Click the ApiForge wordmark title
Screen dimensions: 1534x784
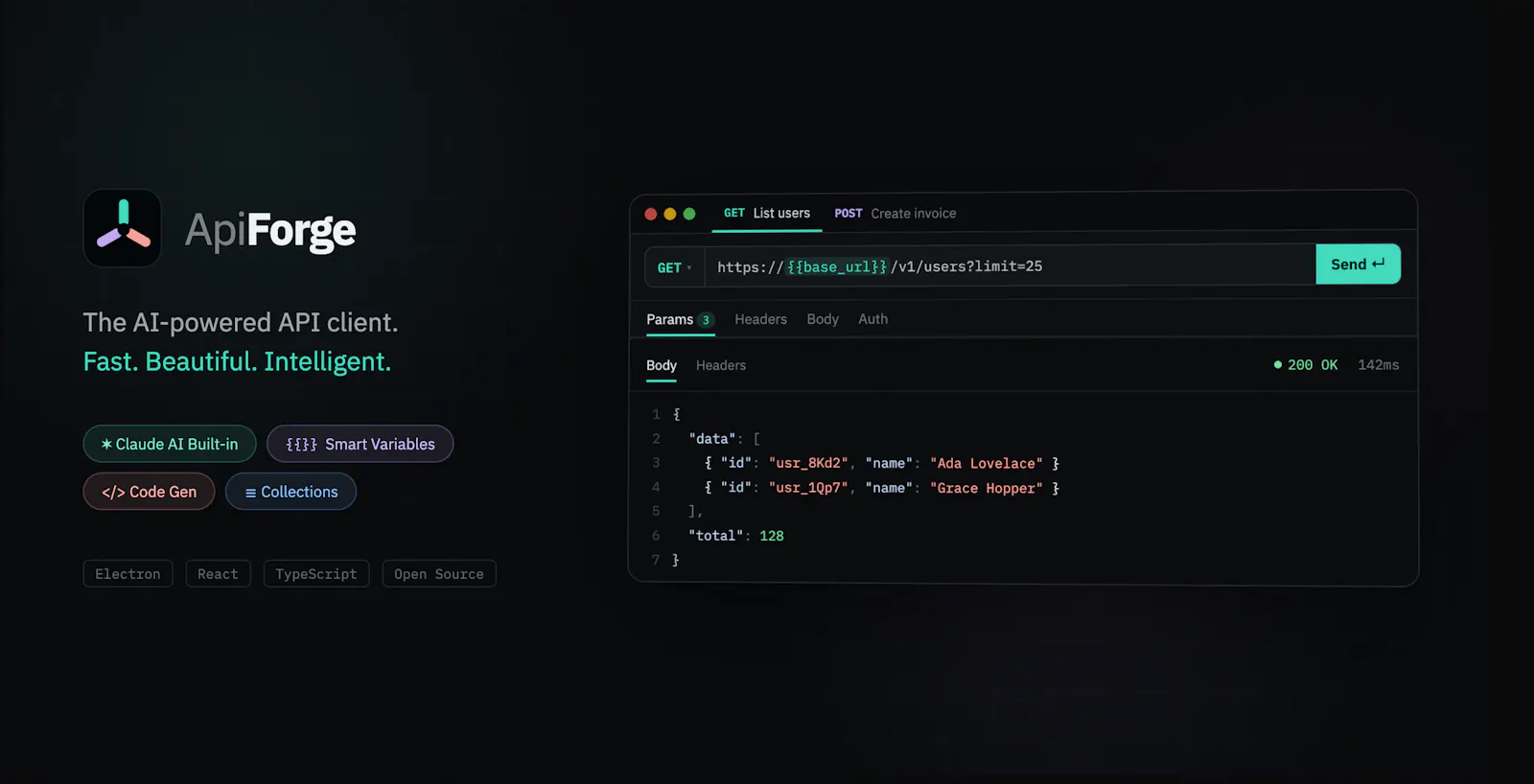(x=270, y=231)
